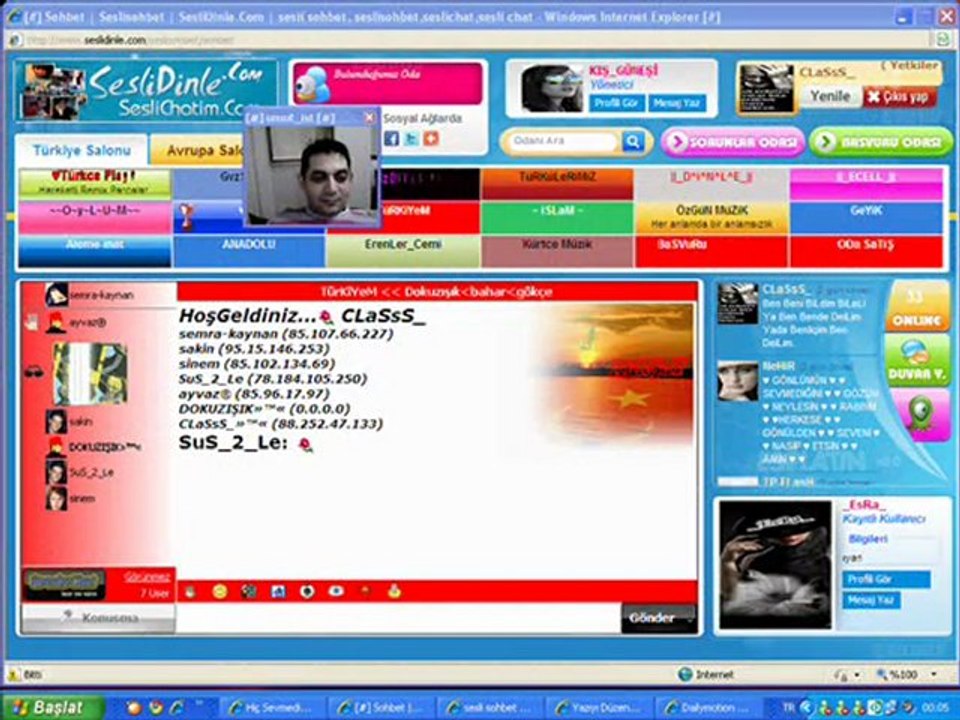Join the ÖzGüN MüZiK room

click(711, 218)
